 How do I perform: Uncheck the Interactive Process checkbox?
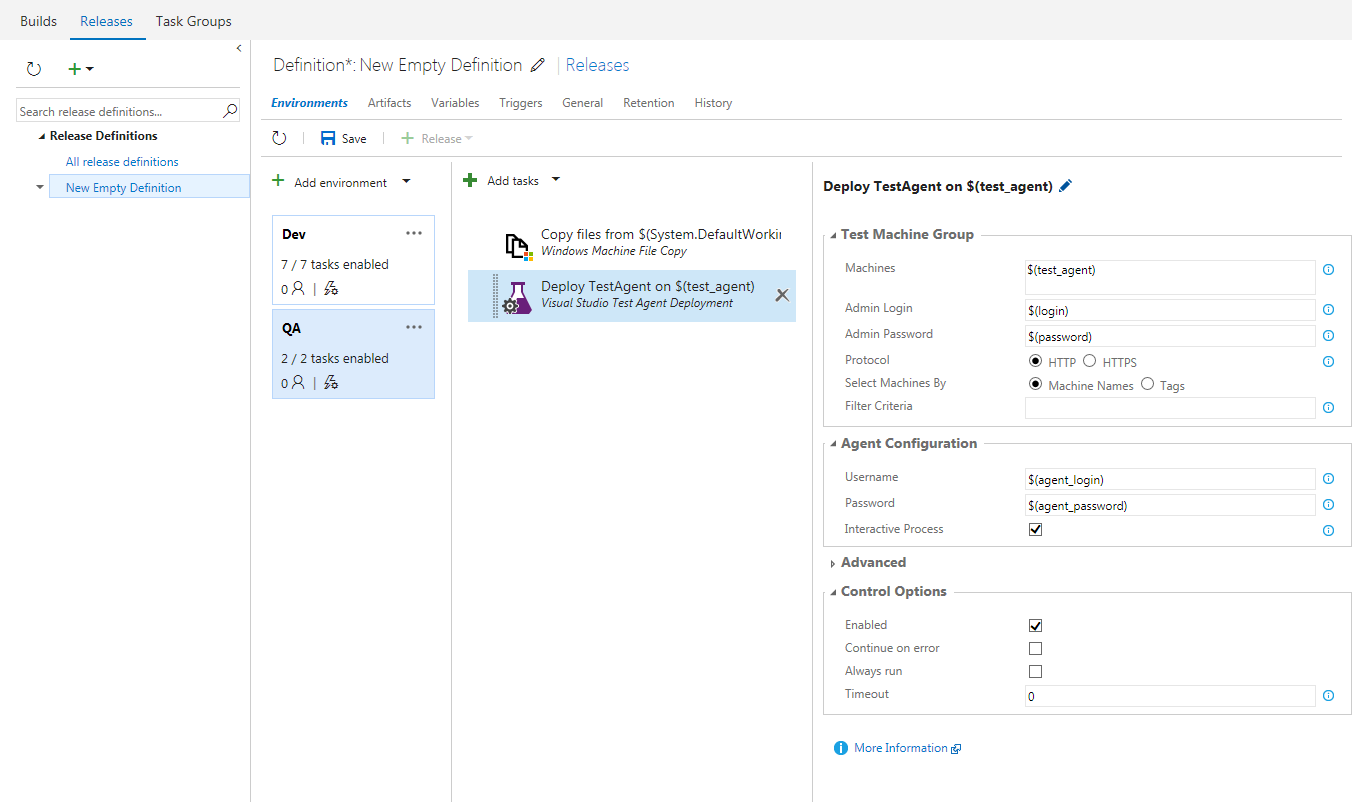1035,530
